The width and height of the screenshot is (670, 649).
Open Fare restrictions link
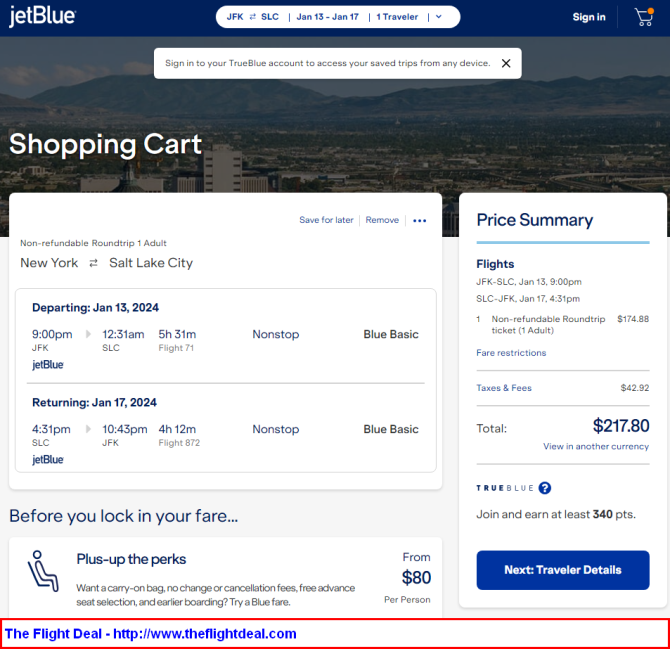pyautogui.click(x=511, y=353)
